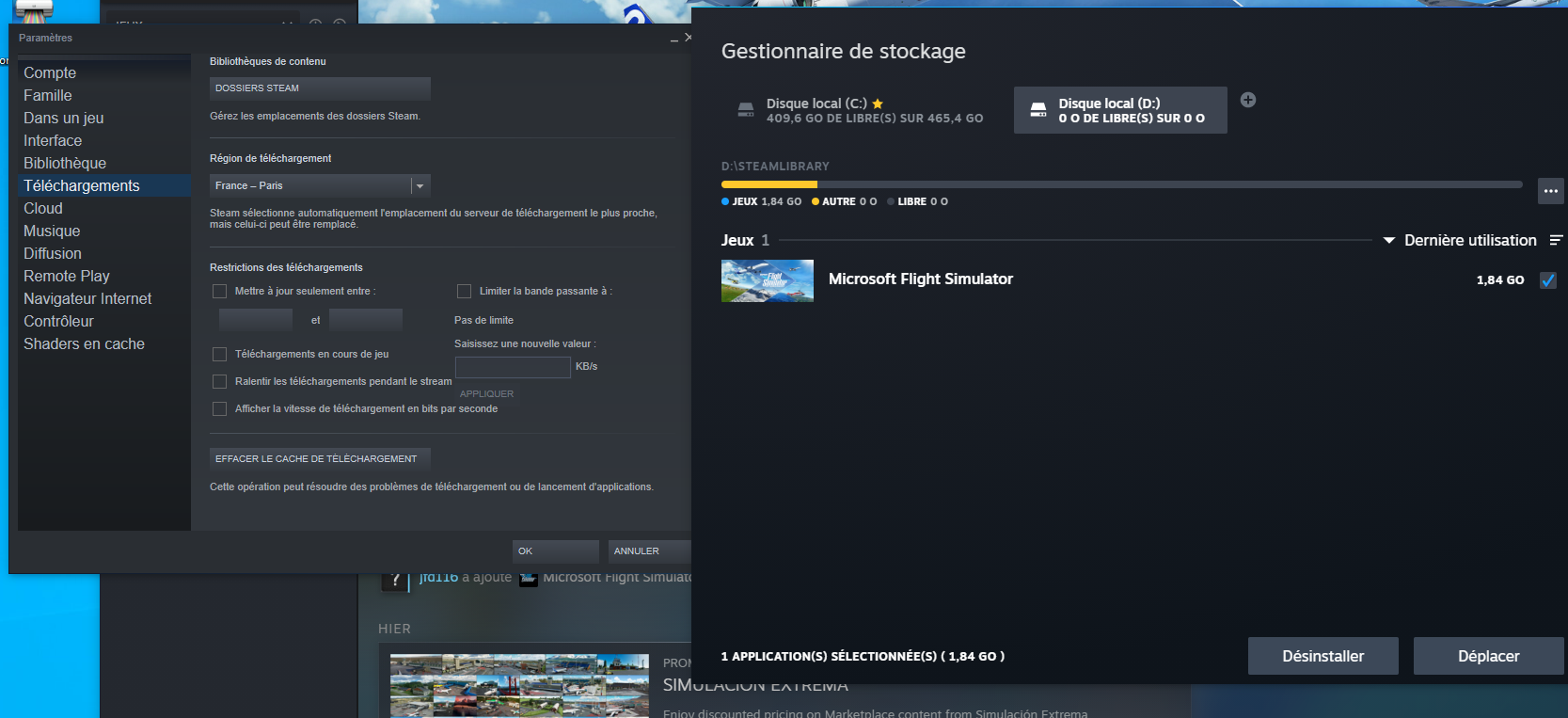Open the Contrôleur settings section
This screenshot has height=718, width=1568.
(104, 321)
